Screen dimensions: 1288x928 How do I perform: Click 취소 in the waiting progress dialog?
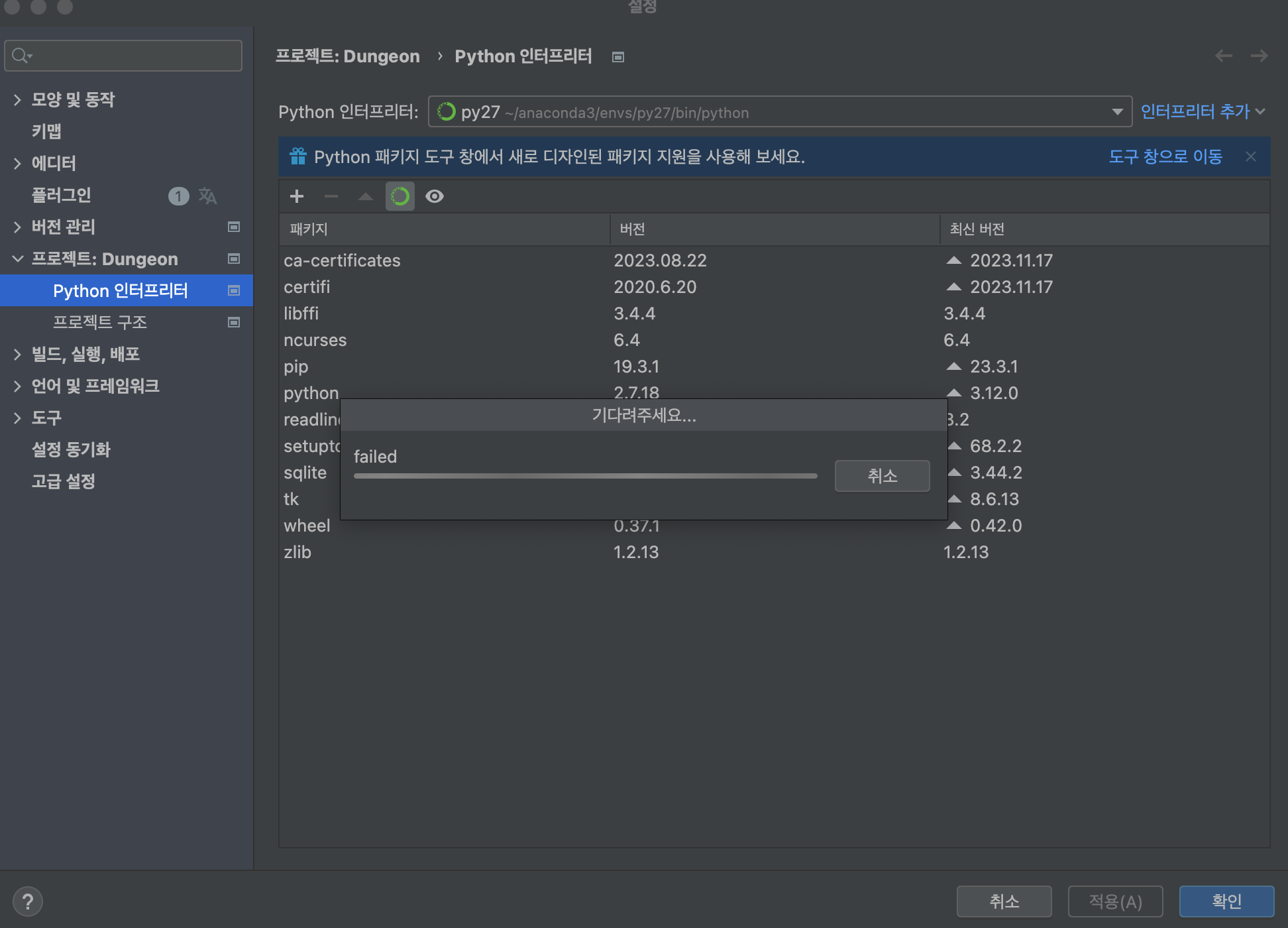click(x=882, y=476)
